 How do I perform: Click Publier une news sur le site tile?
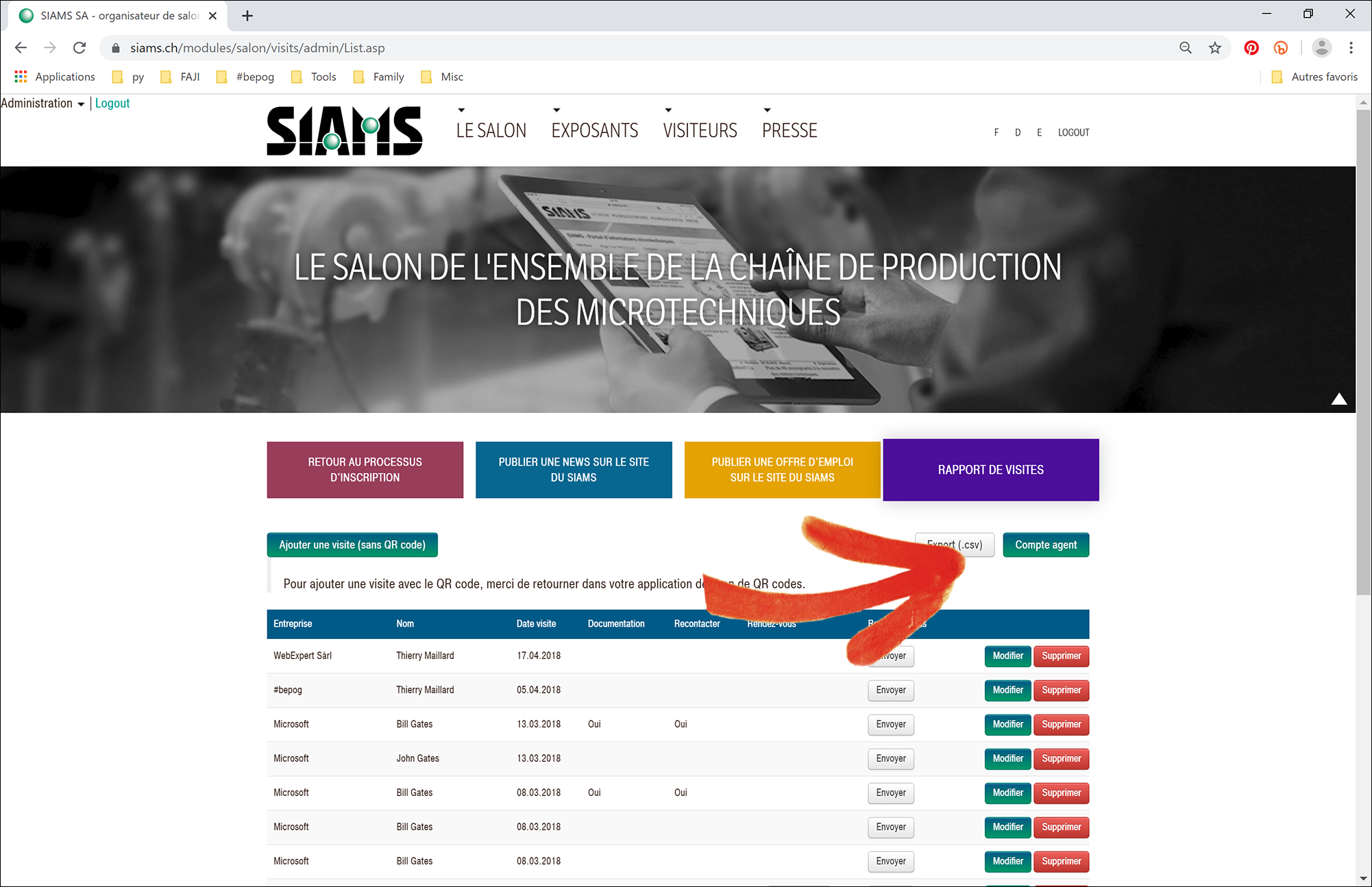point(574,470)
